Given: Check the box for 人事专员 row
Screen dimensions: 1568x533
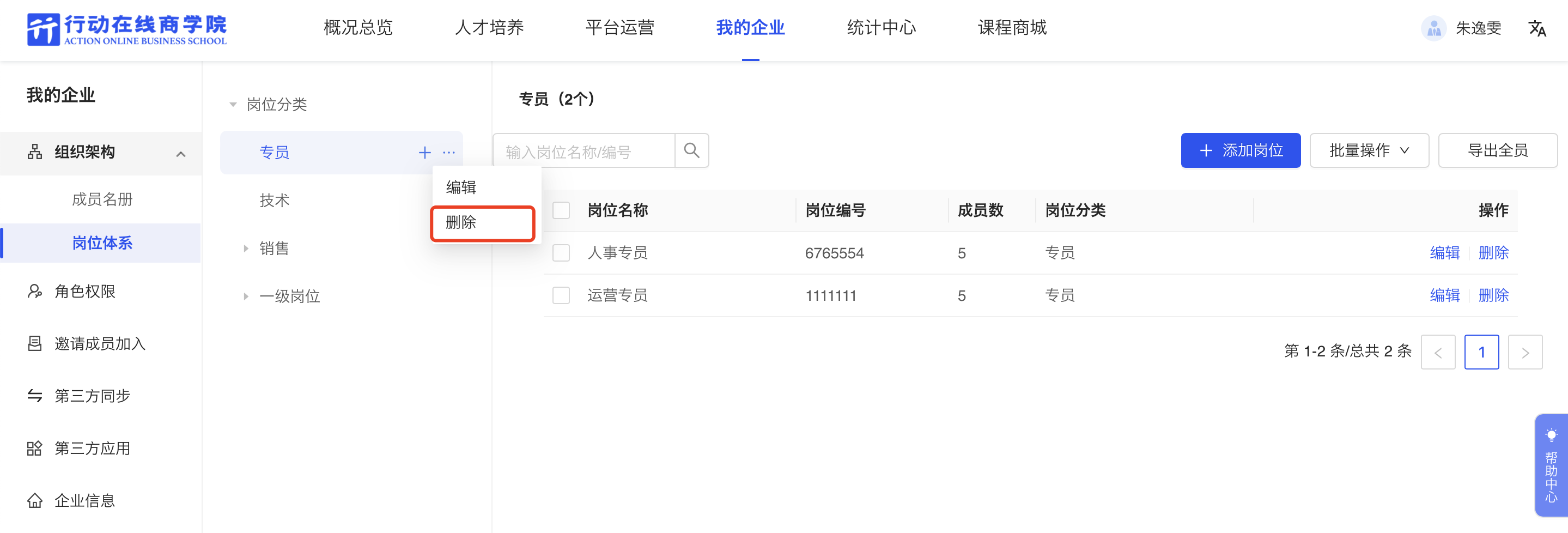Looking at the screenshot, I should [x=561, y=253].
